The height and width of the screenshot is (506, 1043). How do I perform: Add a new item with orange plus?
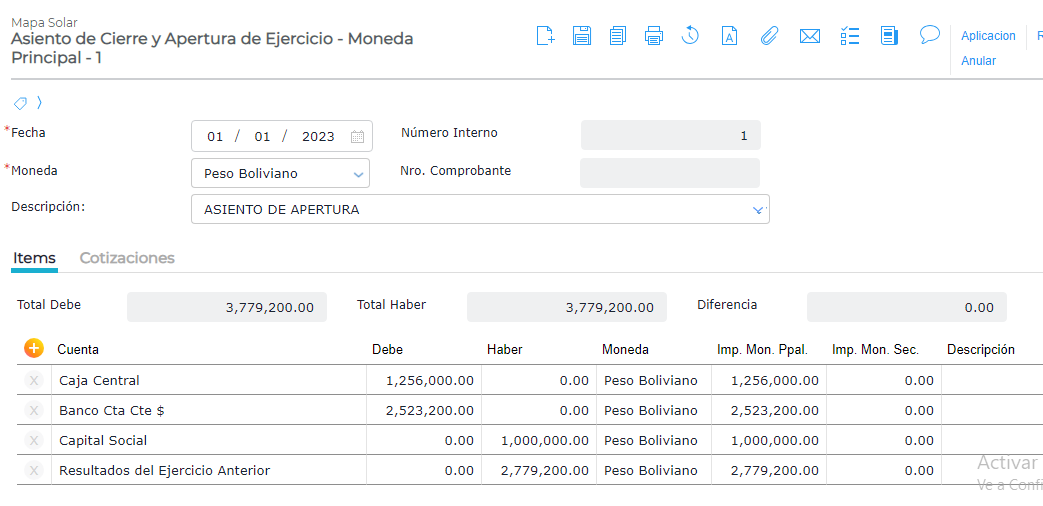point(34,348)
